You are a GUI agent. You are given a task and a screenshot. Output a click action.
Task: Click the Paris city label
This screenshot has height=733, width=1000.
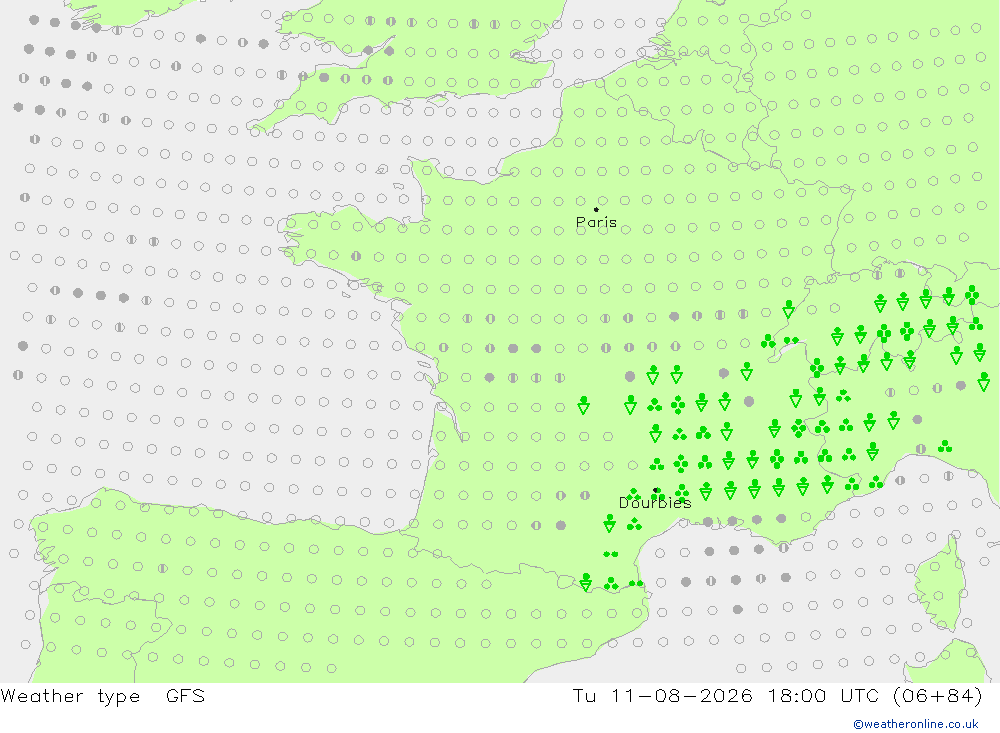[596, 223]
